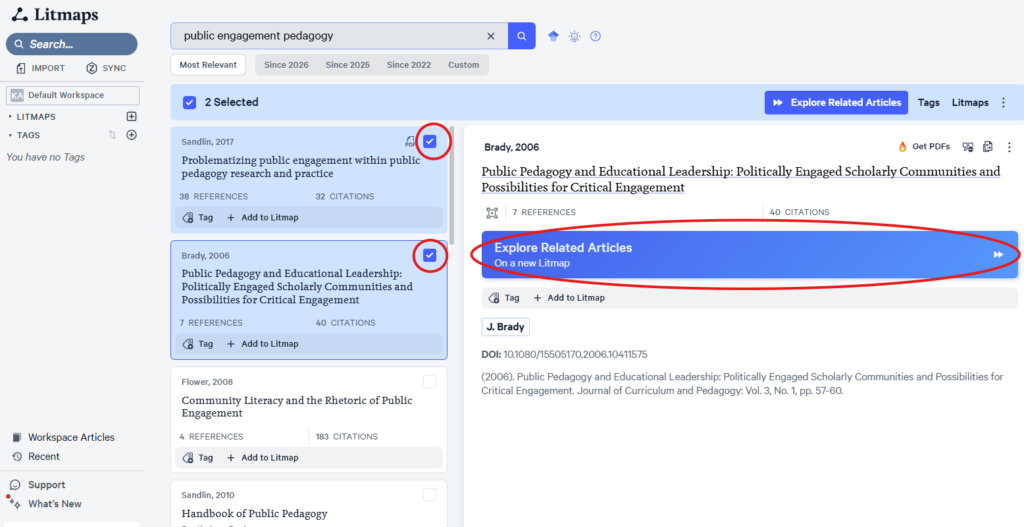Select the Since 2022 filter

[409, 65]
